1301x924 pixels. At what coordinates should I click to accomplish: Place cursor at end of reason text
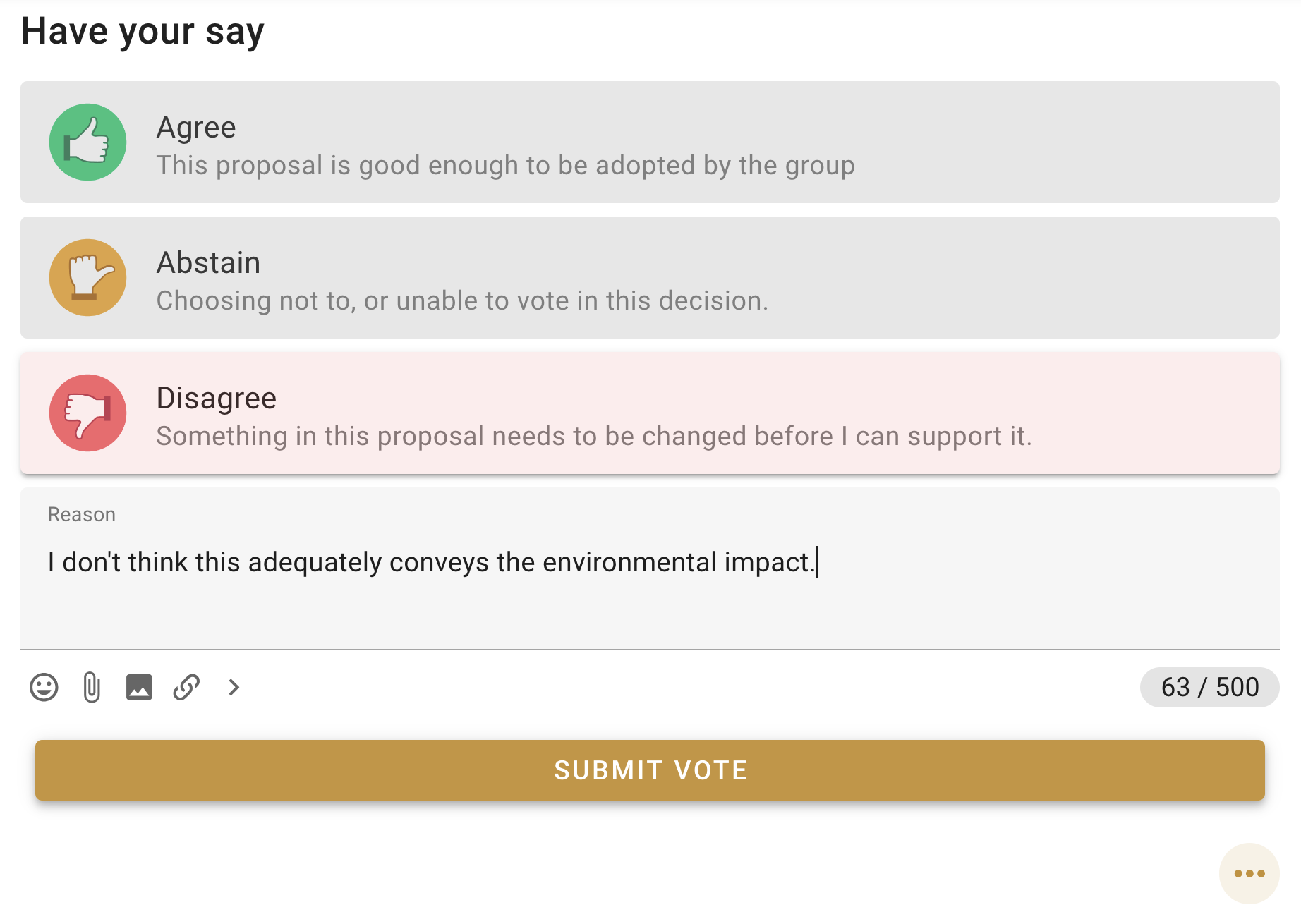pyautogui.click(x=816, y=563)
